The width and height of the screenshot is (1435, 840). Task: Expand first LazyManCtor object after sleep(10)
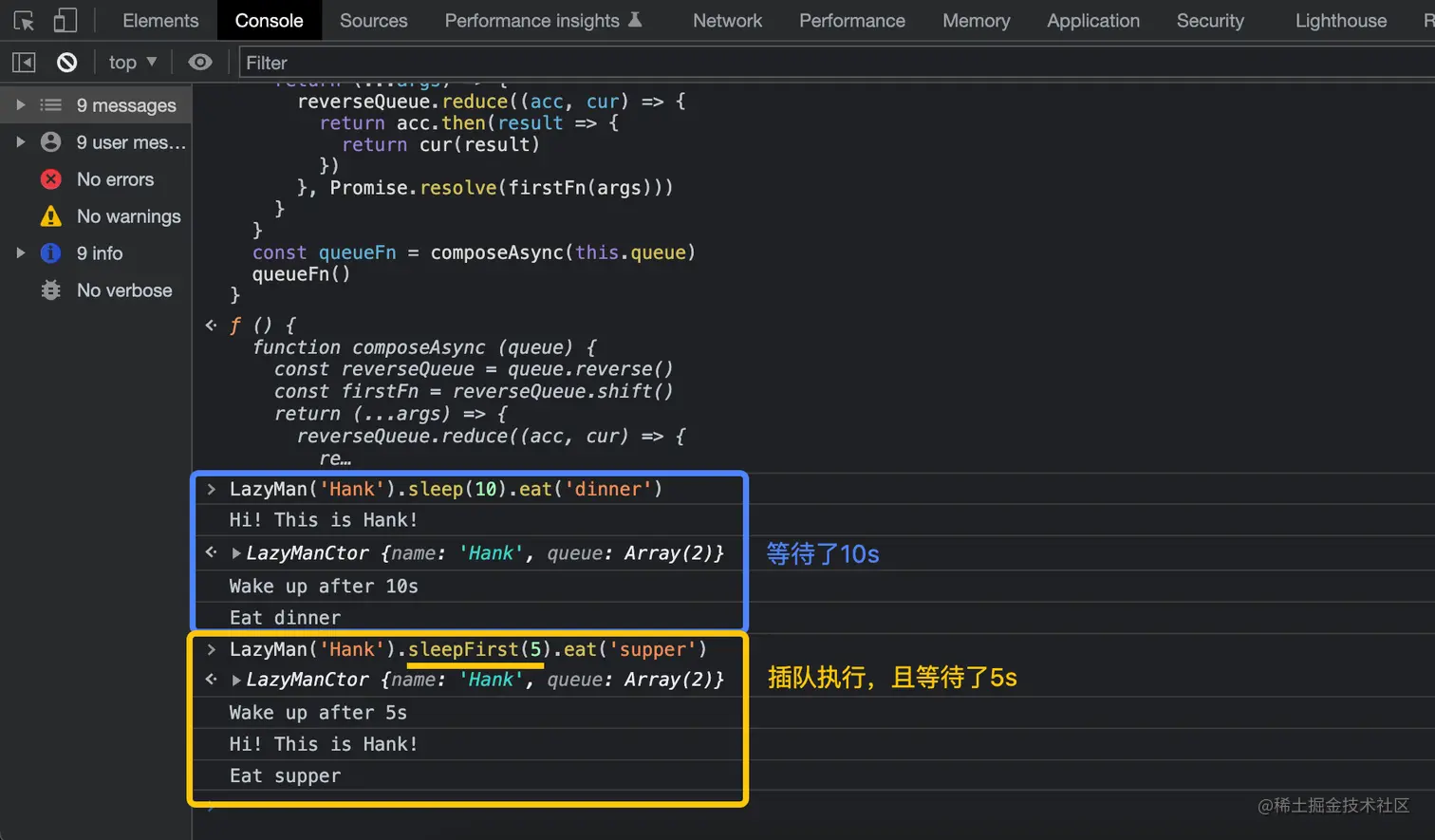click(x=236, y=552)
